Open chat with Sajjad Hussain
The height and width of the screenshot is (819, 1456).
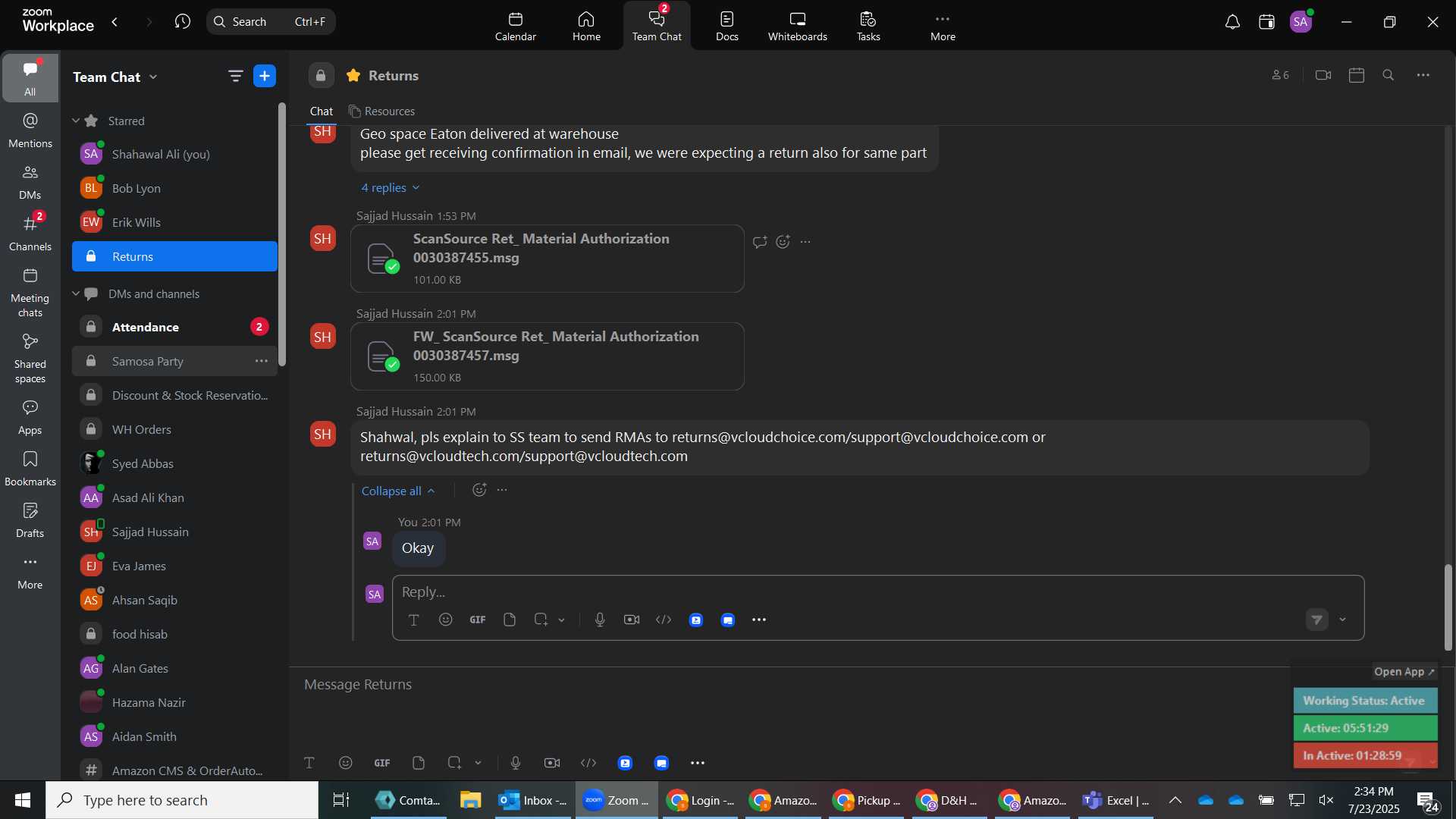(174, 532)
